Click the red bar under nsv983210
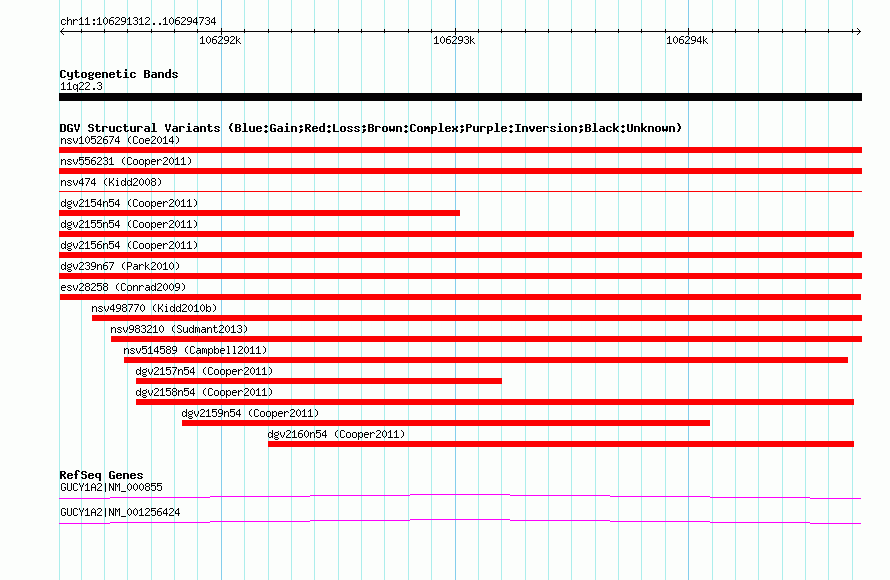The image size is (890, 580). pos(486,339)
